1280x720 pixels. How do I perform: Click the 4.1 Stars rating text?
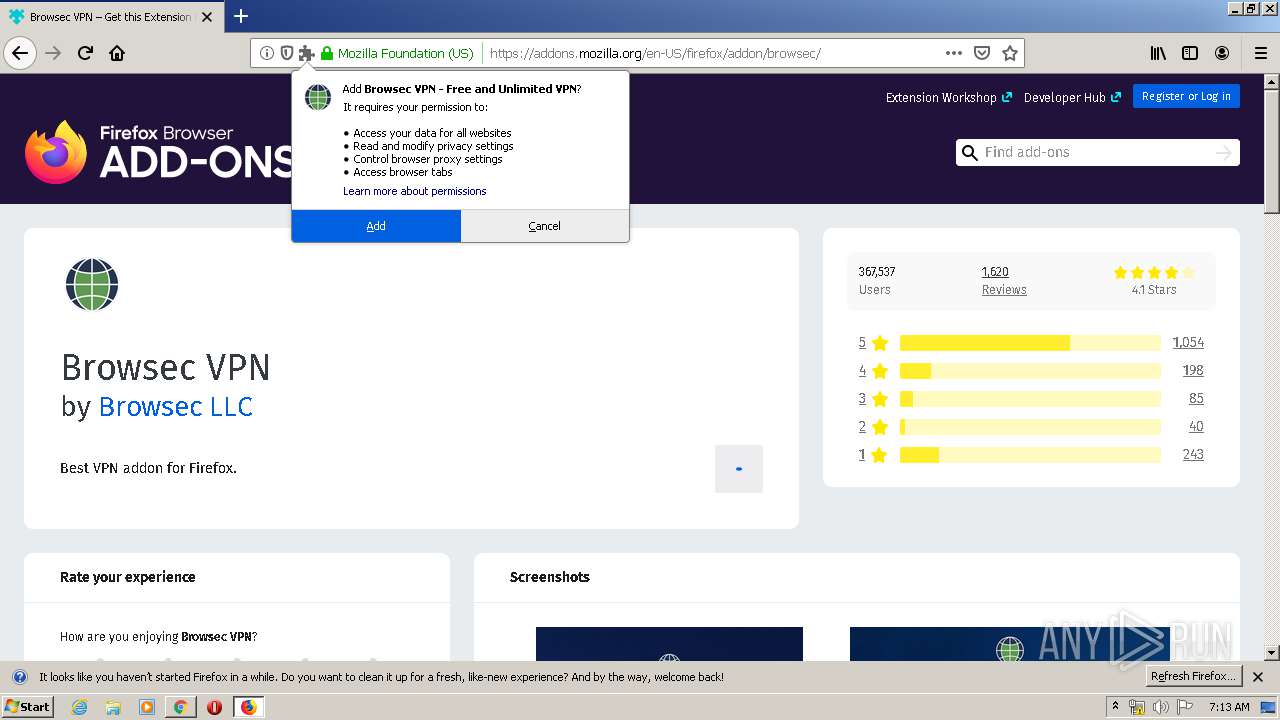[1154, 290]
